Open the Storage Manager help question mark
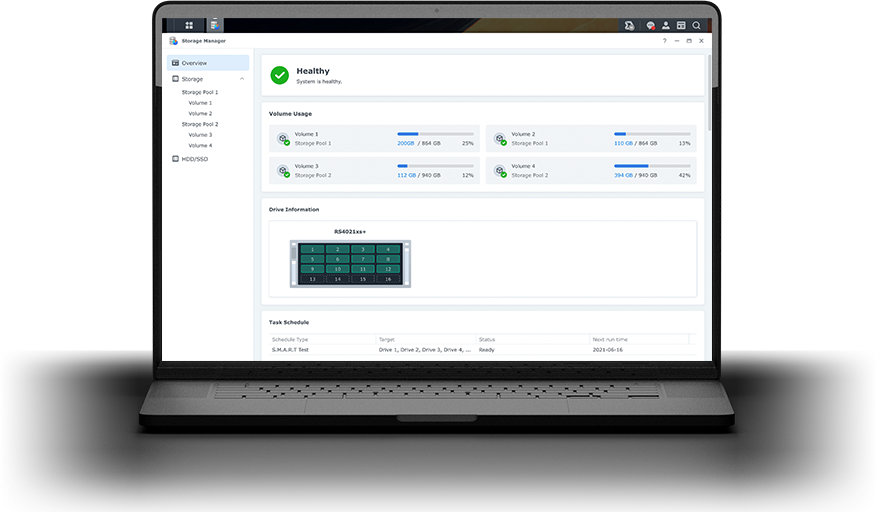 click(665, 41)
